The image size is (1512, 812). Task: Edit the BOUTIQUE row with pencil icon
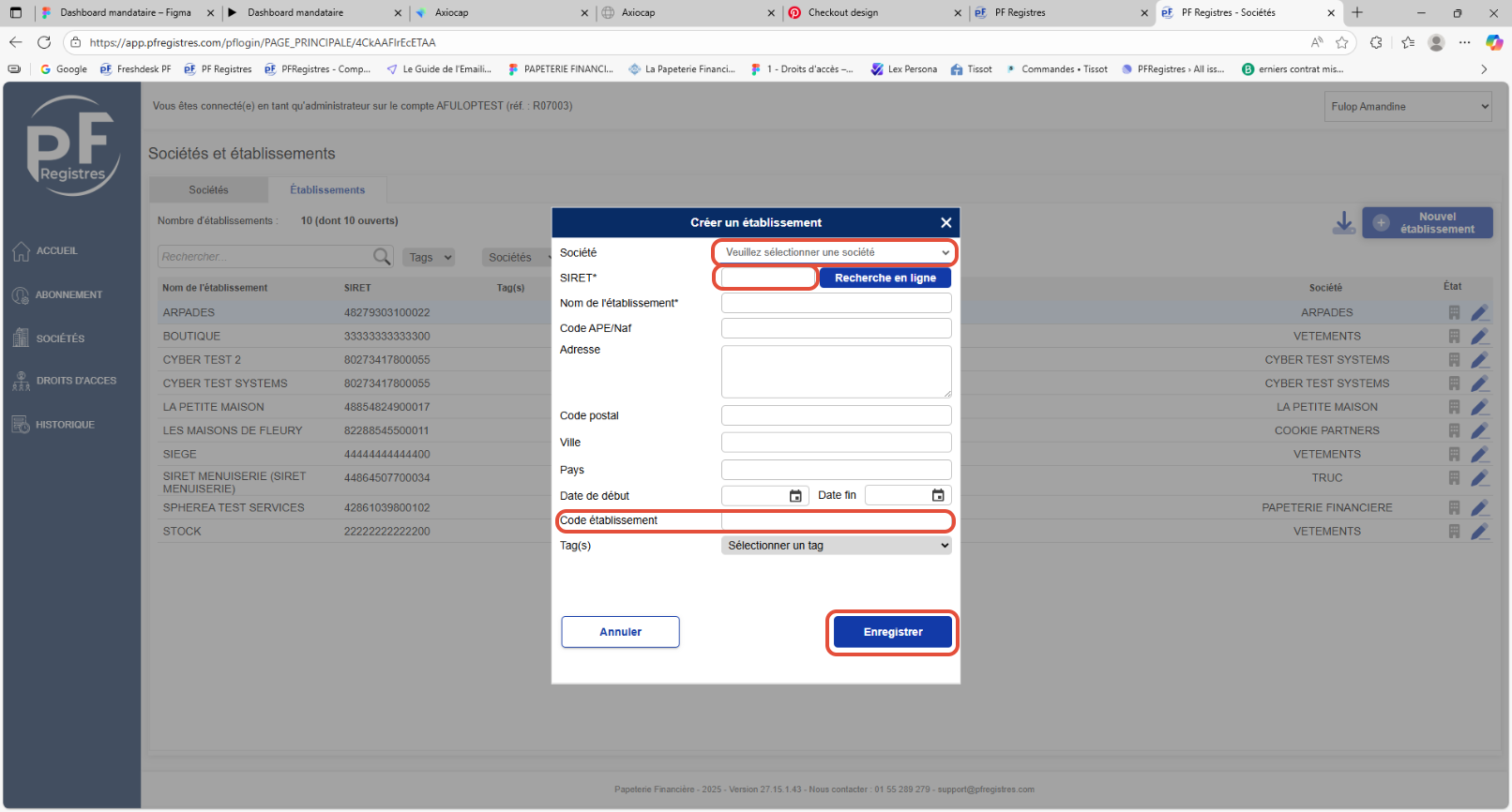coord(1480,336)
